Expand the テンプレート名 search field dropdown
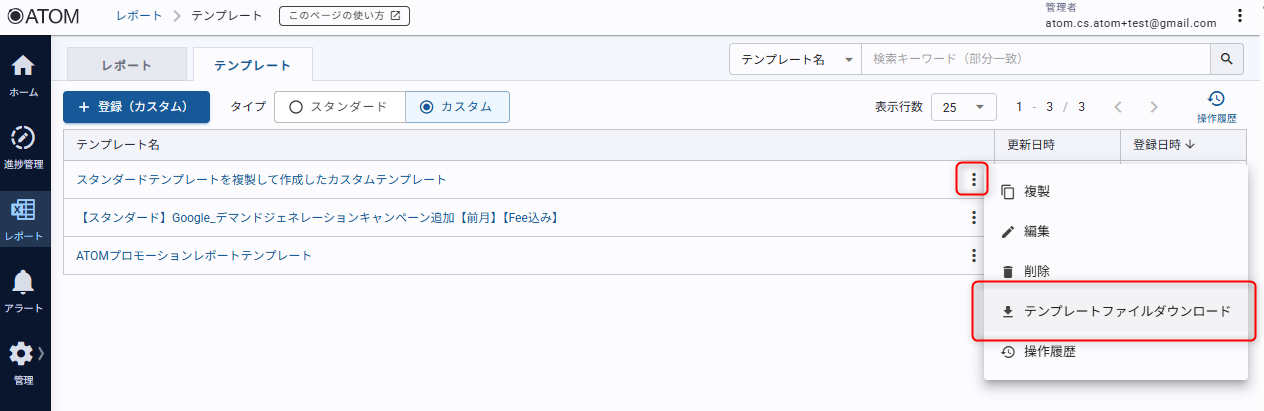1264x411 pixels. [x=795, y=60]
